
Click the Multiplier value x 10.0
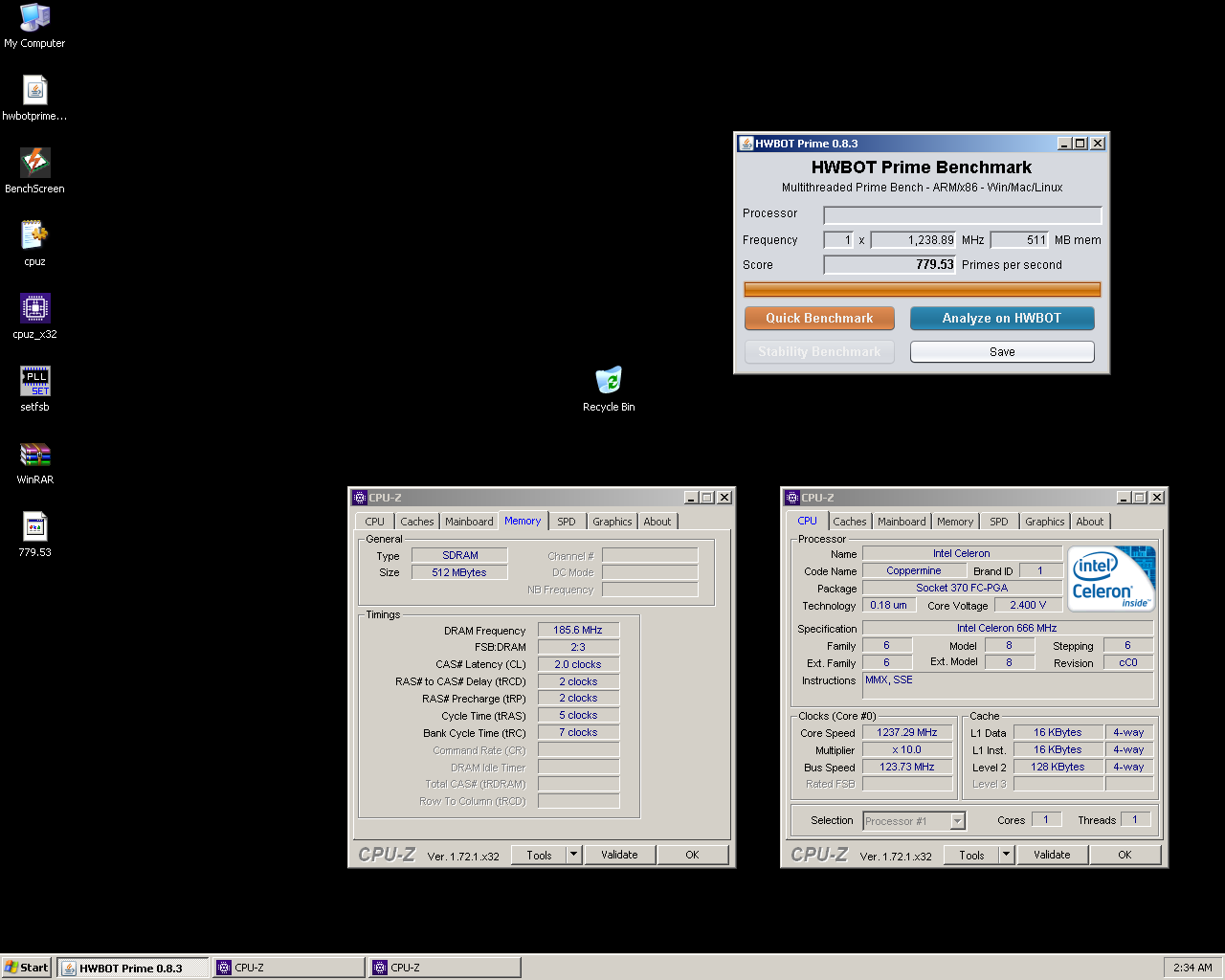[907, 749]
